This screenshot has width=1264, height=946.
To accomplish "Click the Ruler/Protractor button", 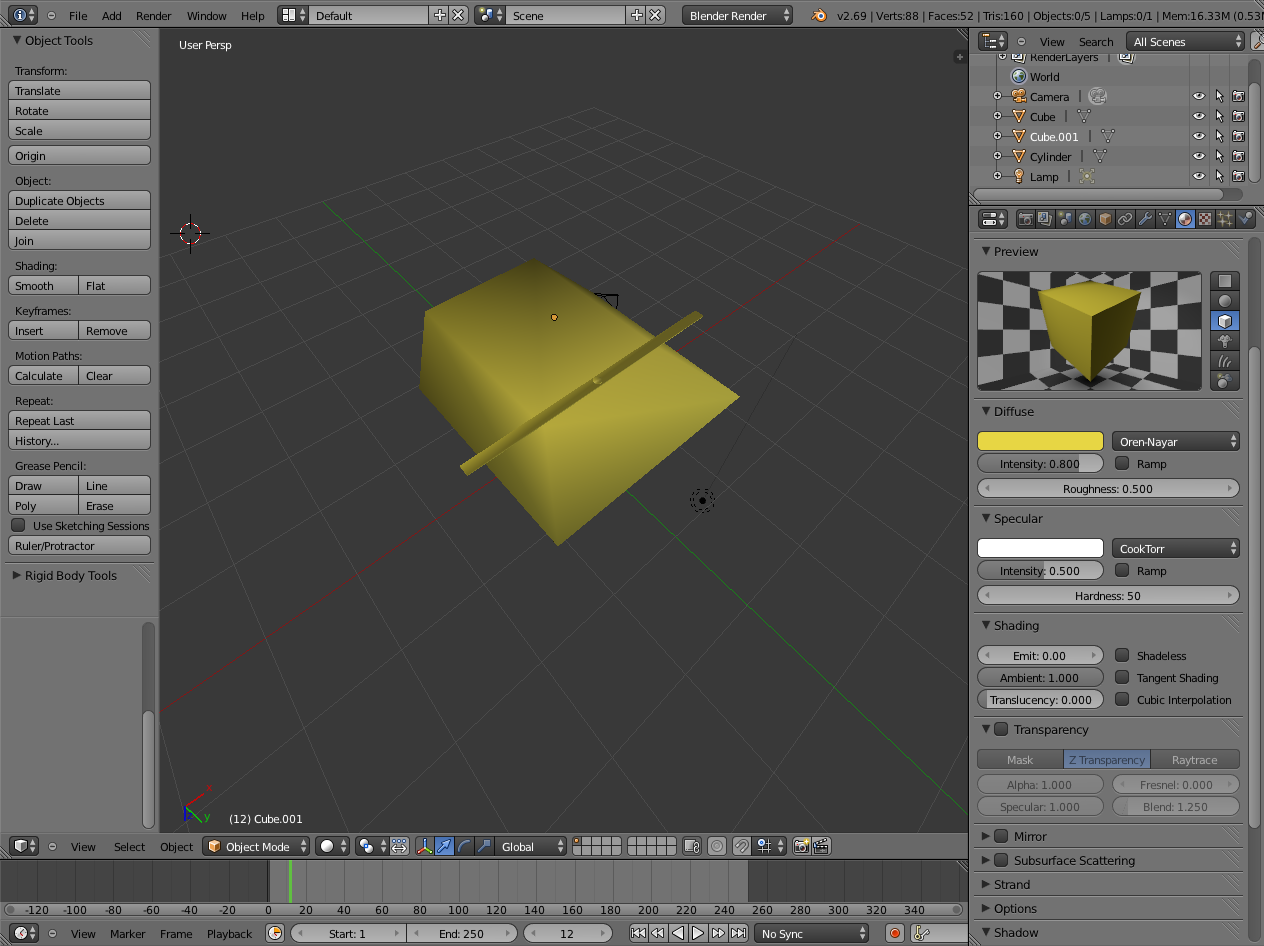I will [x=80, y=545].
